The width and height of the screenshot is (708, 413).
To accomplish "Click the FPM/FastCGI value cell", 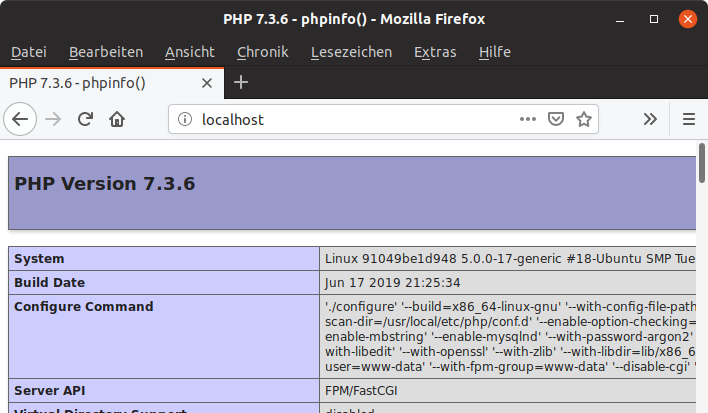I will click(x=508, y=390).
